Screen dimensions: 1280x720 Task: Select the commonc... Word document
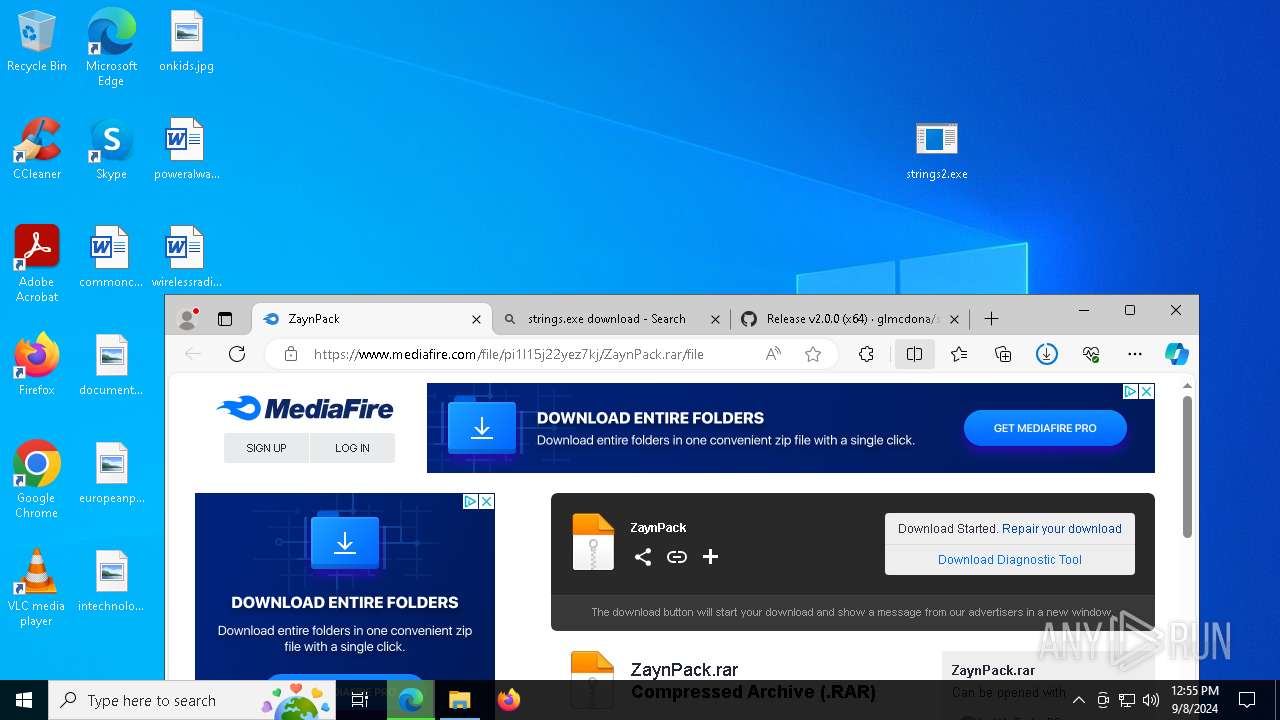111,258
